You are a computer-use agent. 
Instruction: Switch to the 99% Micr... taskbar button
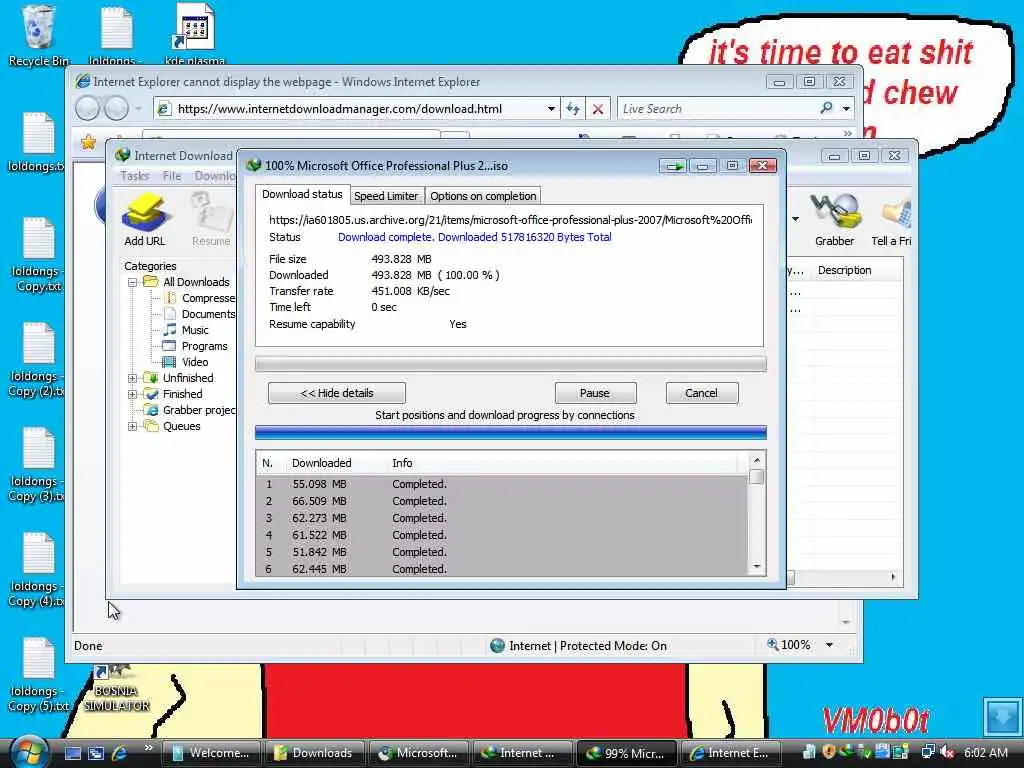[626, 753]
